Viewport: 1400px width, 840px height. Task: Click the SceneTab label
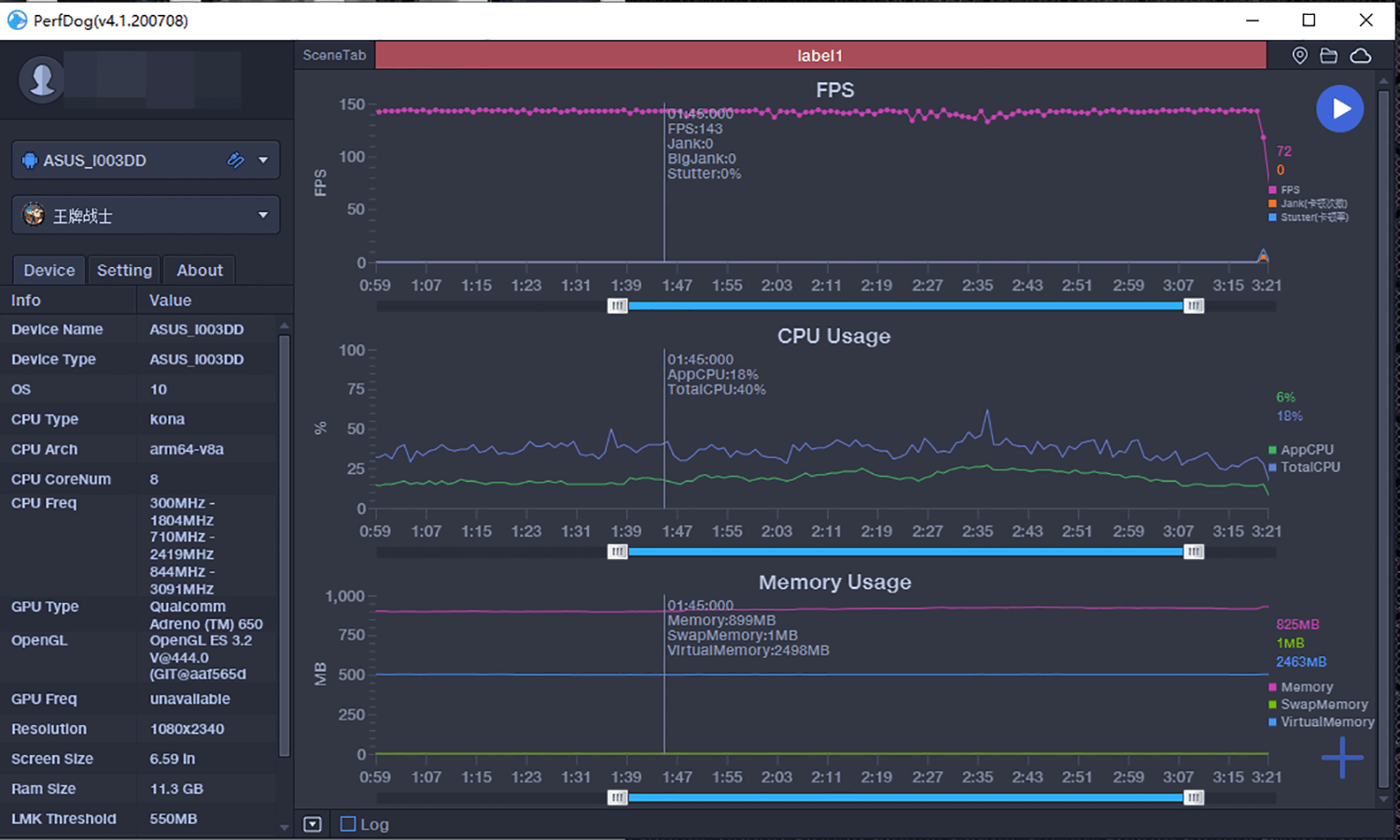[334, 55]
